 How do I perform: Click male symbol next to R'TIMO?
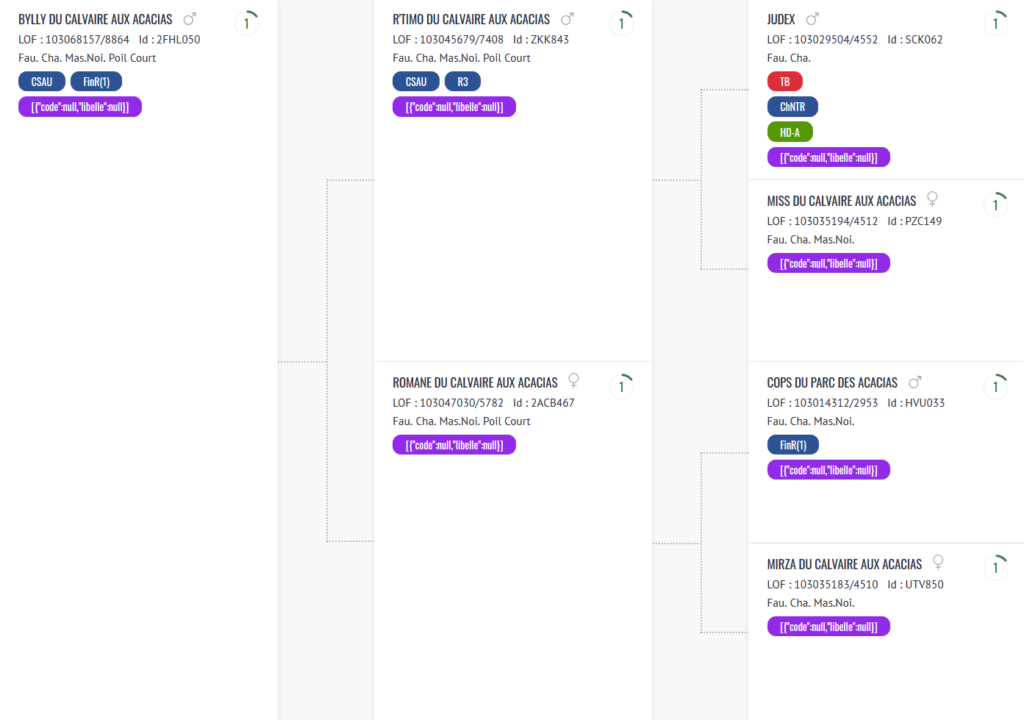pos(567,19)
